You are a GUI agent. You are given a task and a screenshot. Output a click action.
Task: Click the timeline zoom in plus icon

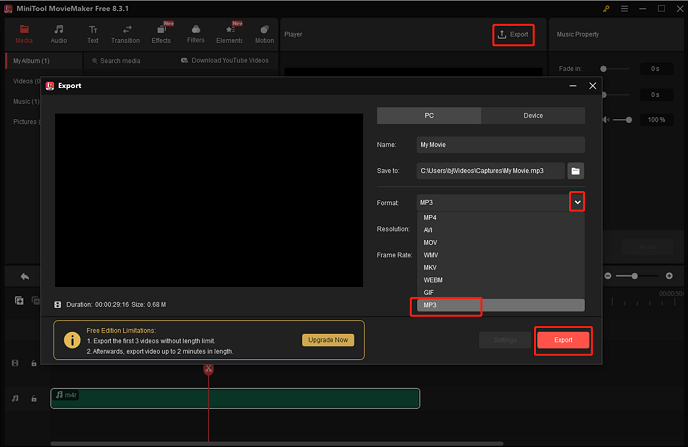pyautogui.click(x=669, y=276)
